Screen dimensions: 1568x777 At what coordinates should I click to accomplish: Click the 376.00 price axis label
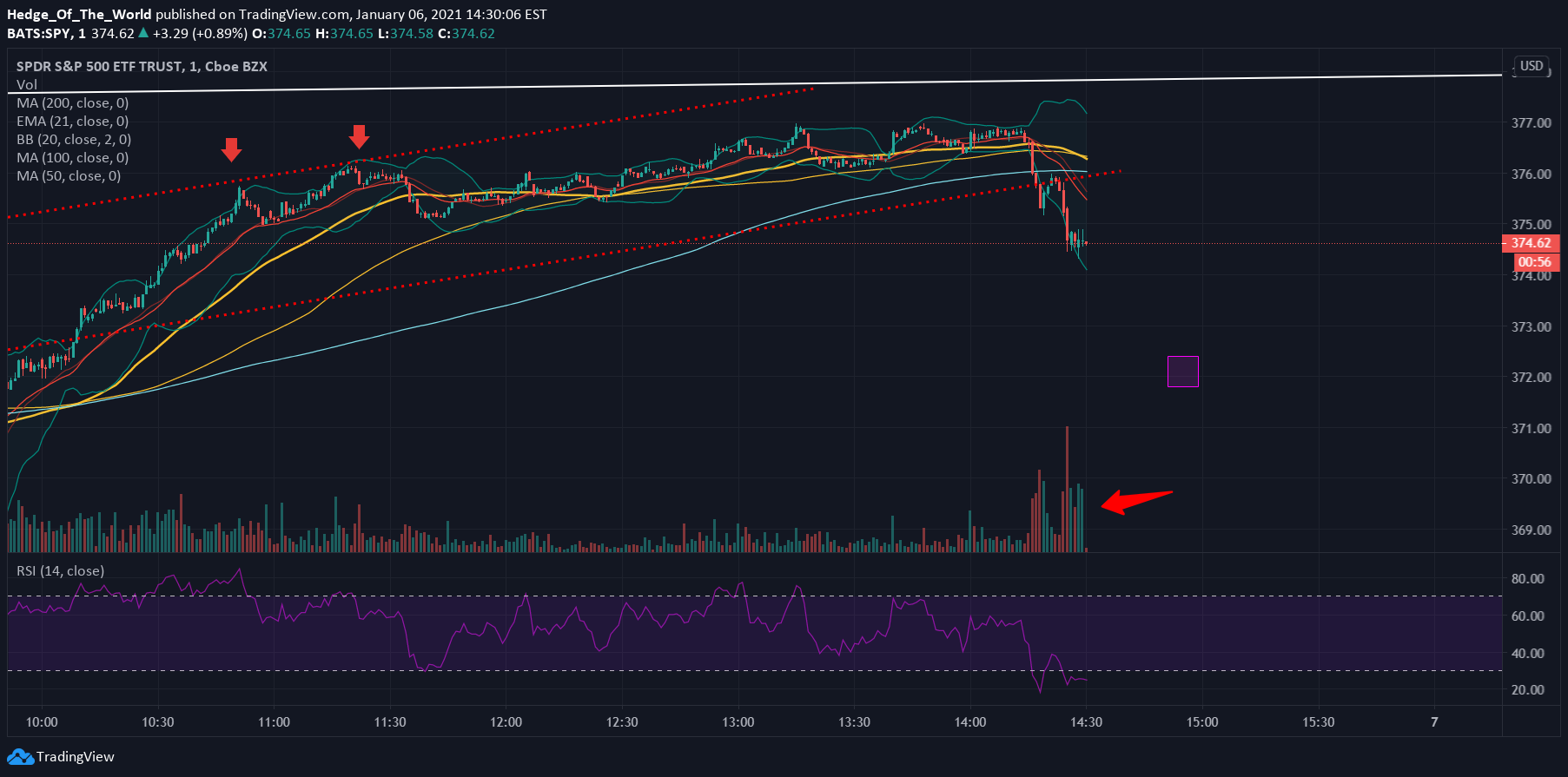(x=1532, y=174)
